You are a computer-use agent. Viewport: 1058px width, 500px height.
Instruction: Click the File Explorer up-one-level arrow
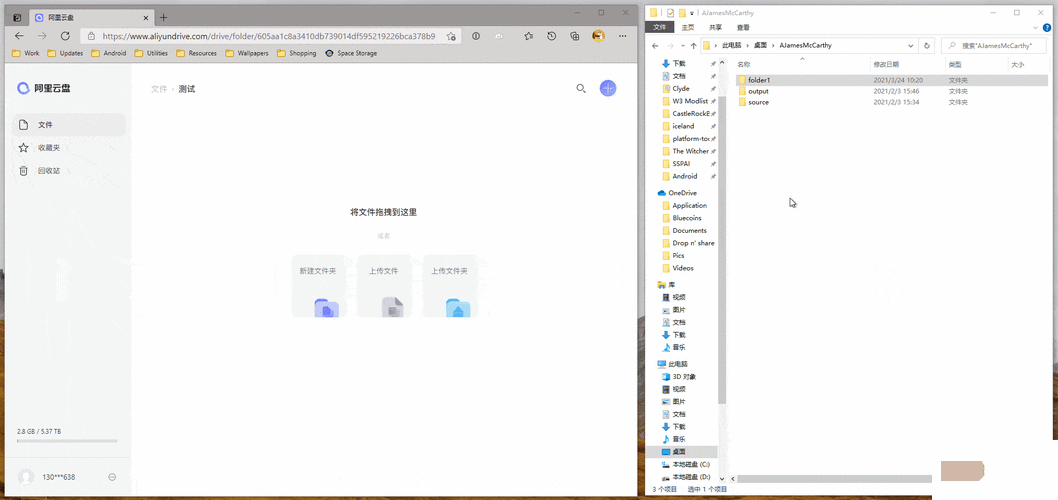[x=693, y=46]
